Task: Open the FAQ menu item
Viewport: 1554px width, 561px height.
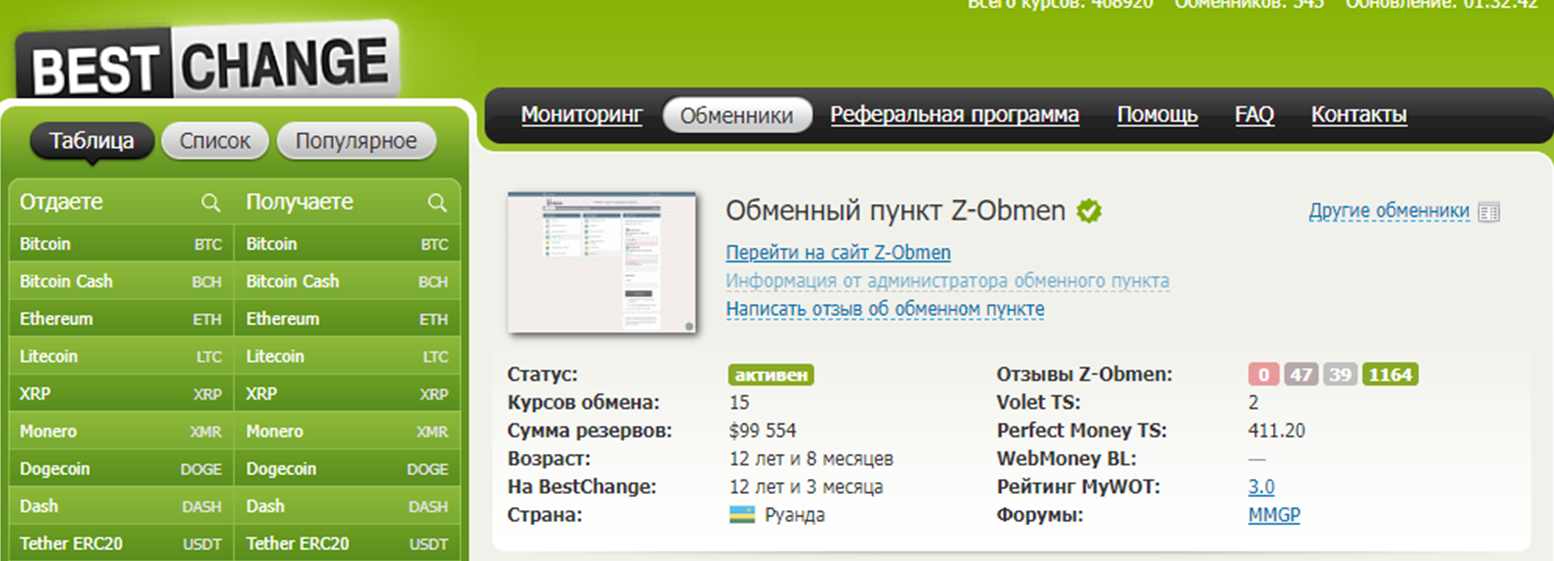Action: click(1254, 115)
